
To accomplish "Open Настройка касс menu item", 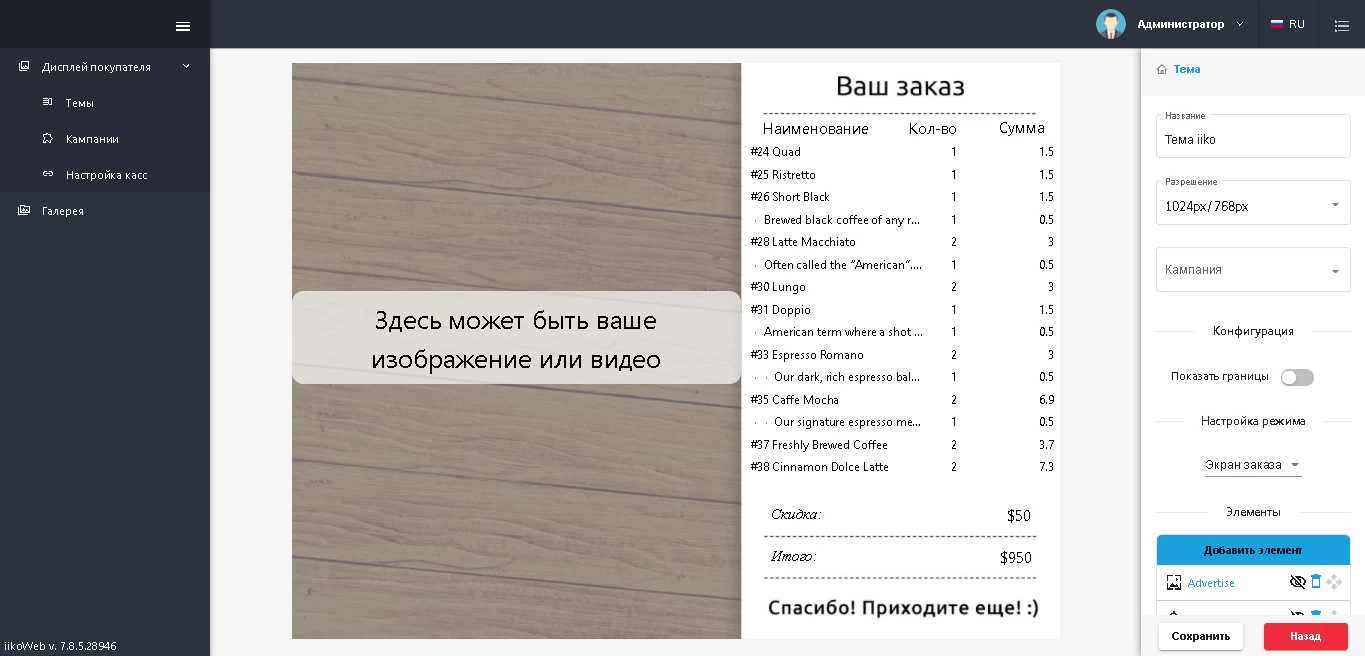I will (x=106, y=175).
